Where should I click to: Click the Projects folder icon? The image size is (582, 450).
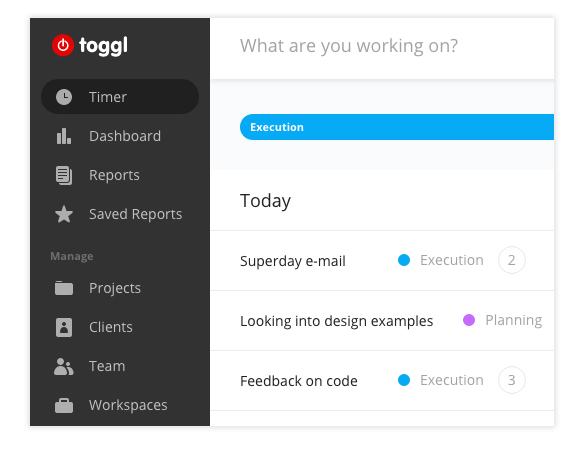coord(64,288)
